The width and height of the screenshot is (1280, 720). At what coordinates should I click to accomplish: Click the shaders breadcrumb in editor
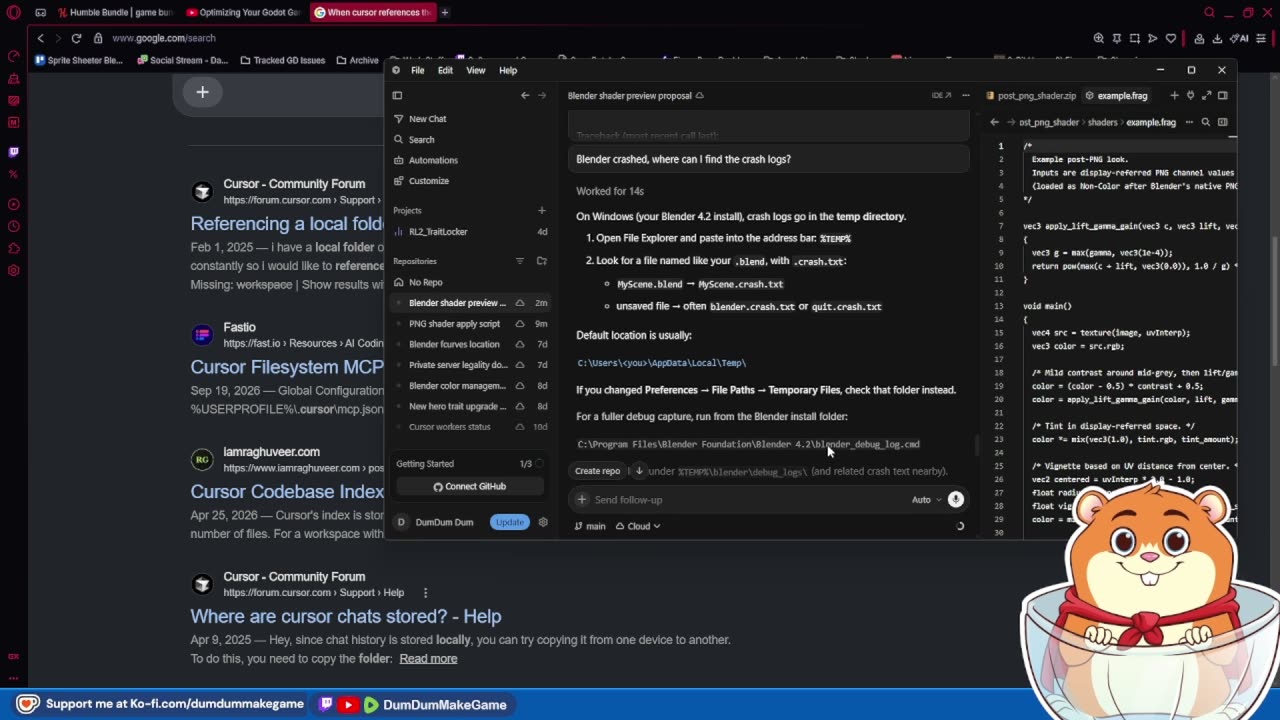1102,122
